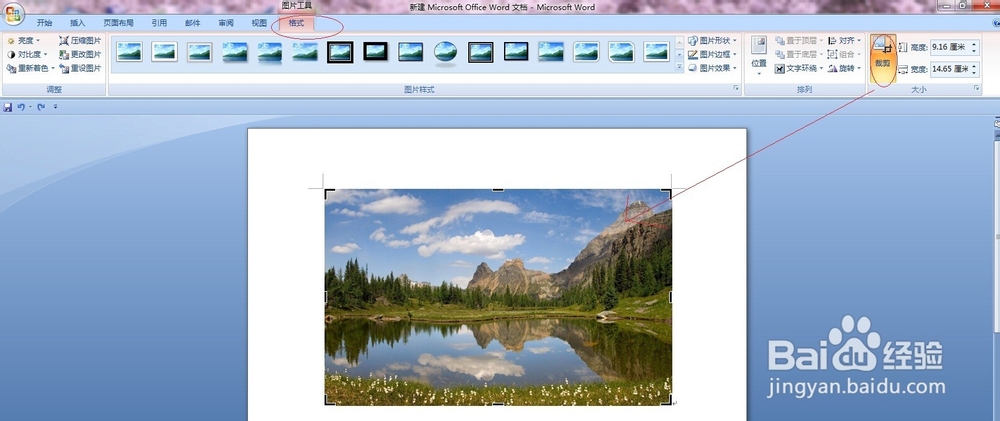Go to the 审阅 tab

226,23
